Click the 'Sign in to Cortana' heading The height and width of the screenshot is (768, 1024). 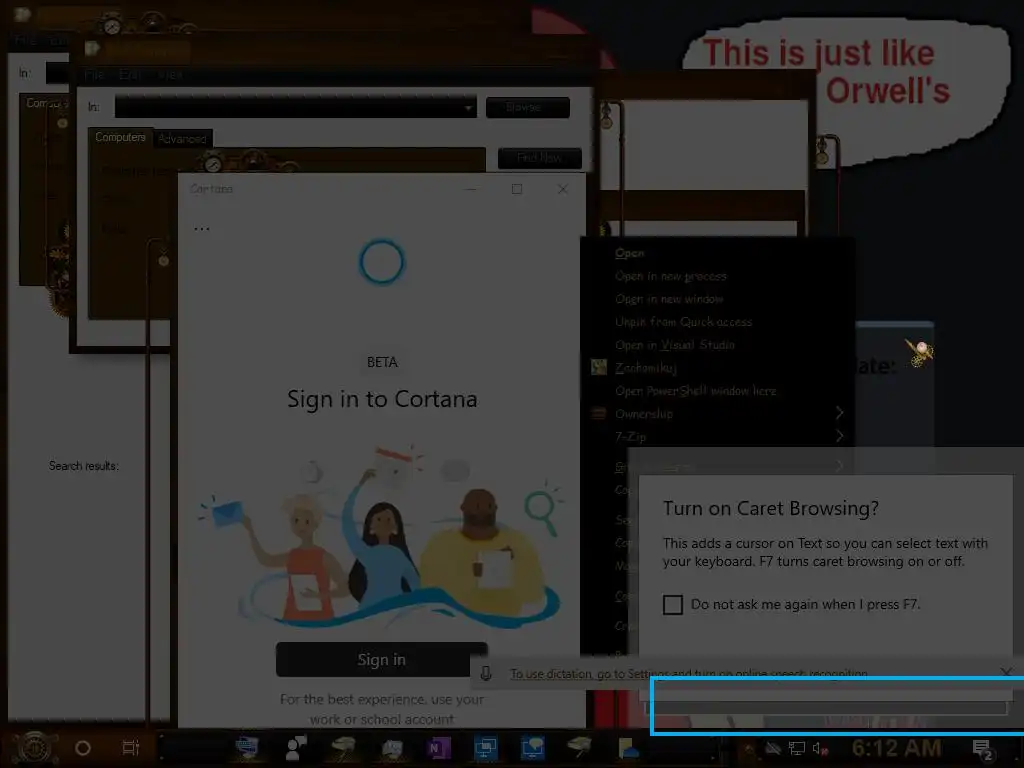click(382, 399)
